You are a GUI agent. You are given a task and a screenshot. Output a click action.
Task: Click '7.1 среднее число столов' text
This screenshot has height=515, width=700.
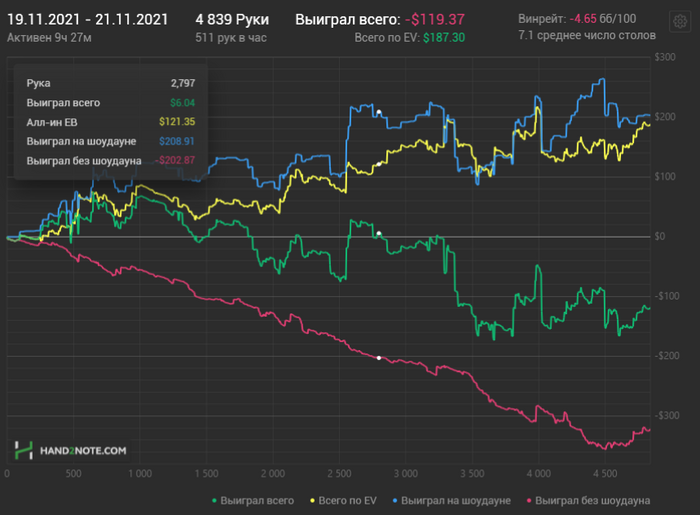click(587, 35)
